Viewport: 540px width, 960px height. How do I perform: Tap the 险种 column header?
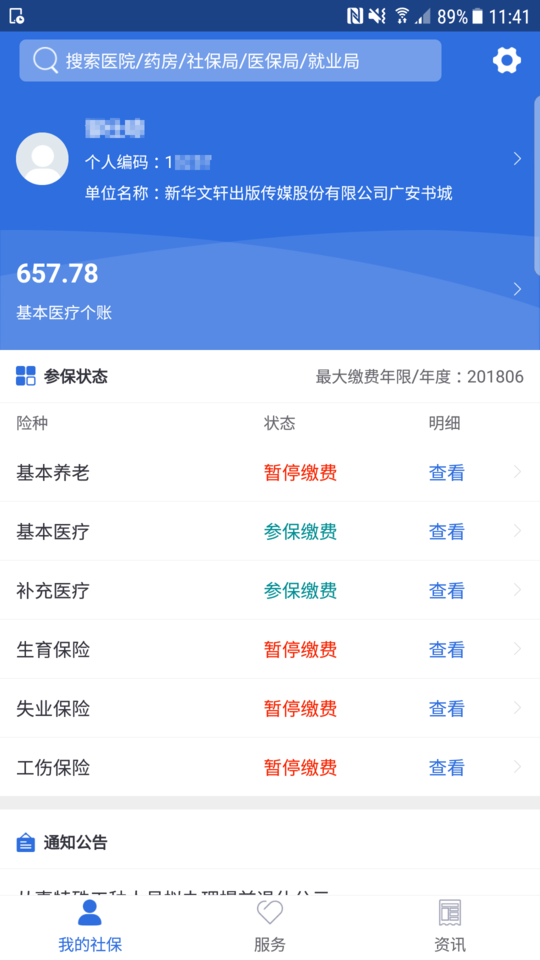(32, 423)
